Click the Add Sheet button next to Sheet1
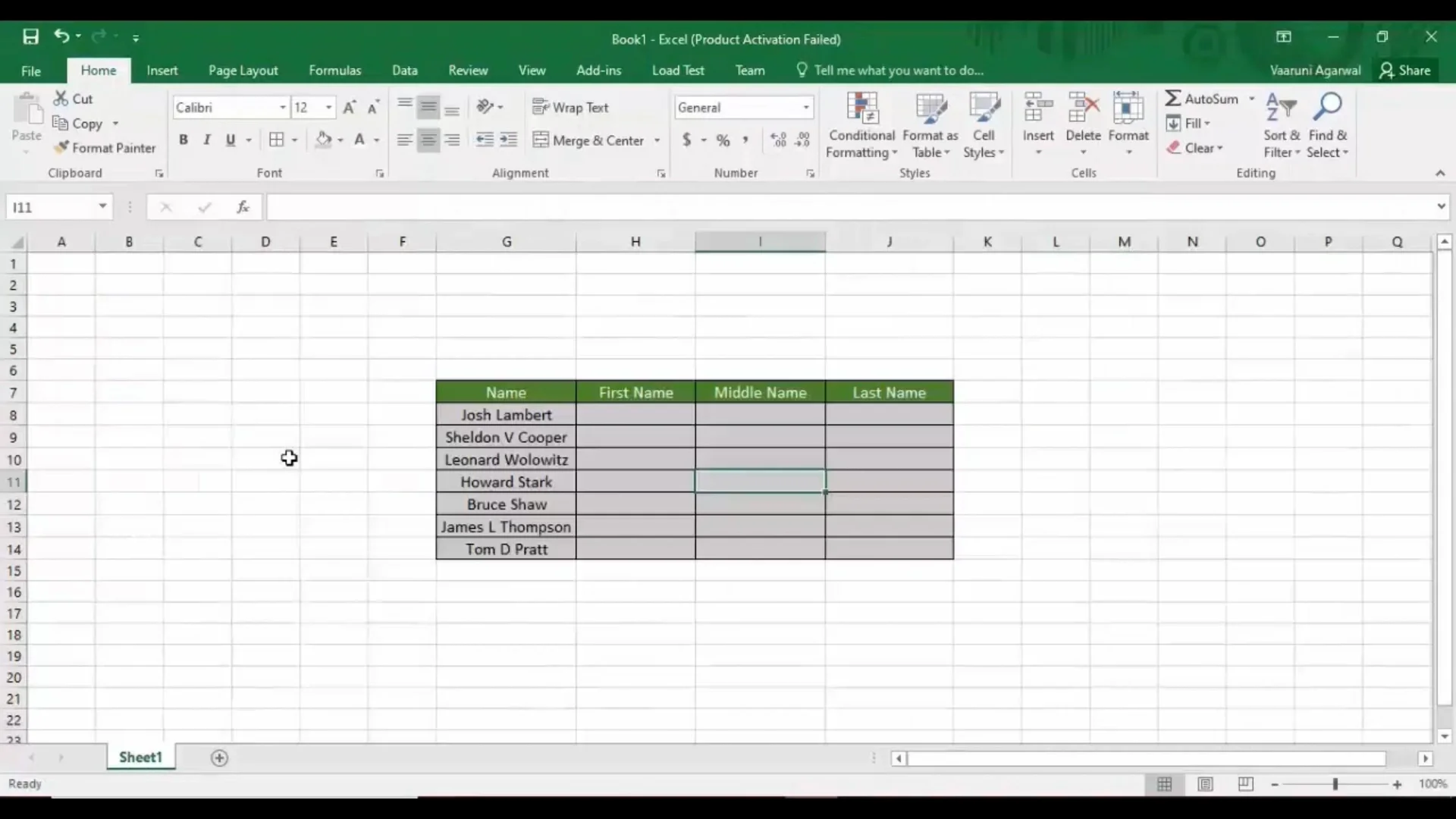The height and width of the screenshot is (819, 1456). point(219,758)
